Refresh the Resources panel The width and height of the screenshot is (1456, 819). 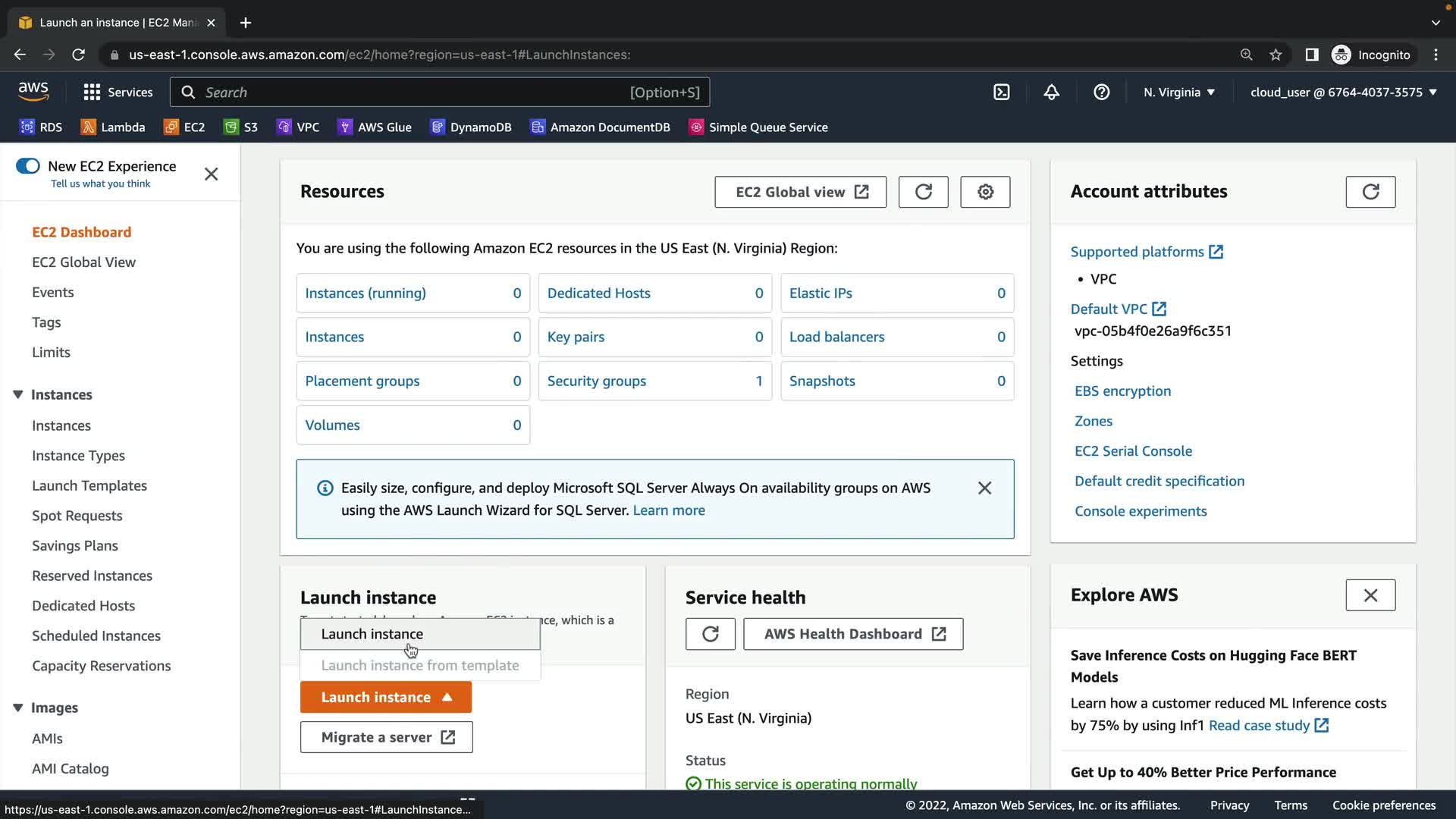pyautogui.click(x=923, y=192)
